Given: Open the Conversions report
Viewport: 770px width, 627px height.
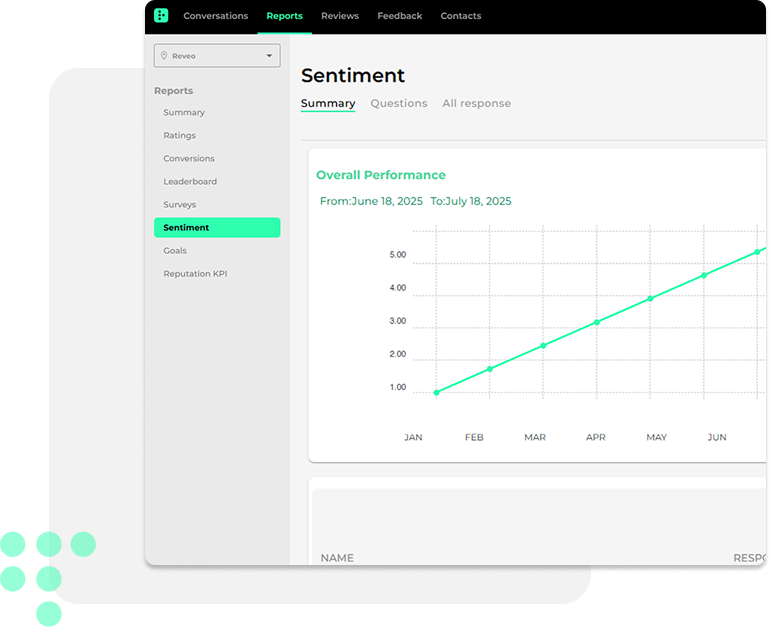Looking at the screenshot, I should point(189,159).
